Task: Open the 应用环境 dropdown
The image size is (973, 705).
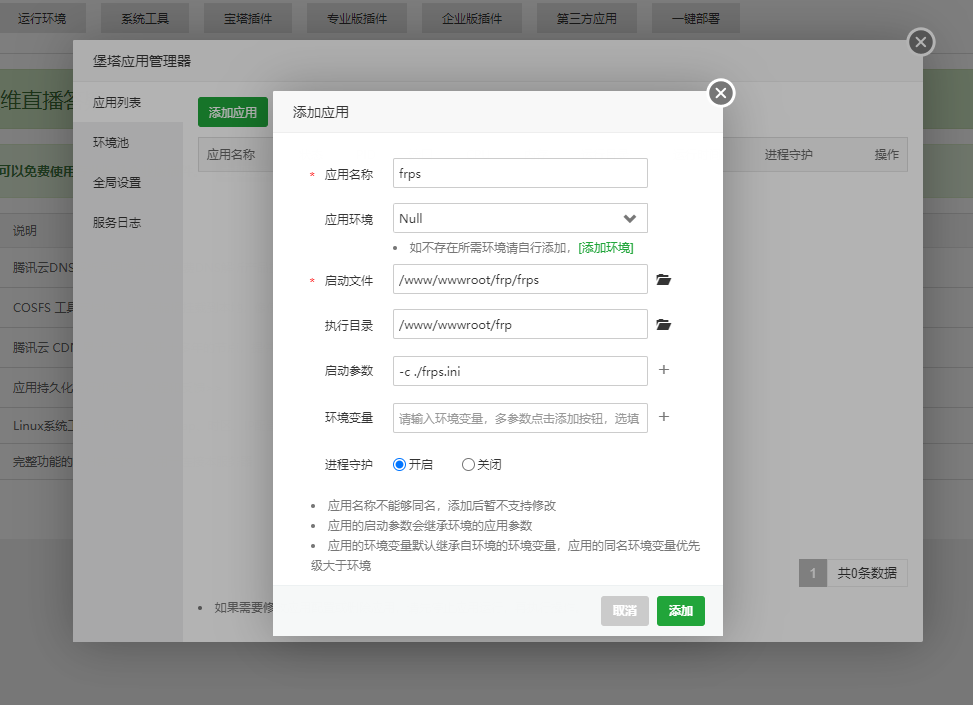Action: click(520, 219)
